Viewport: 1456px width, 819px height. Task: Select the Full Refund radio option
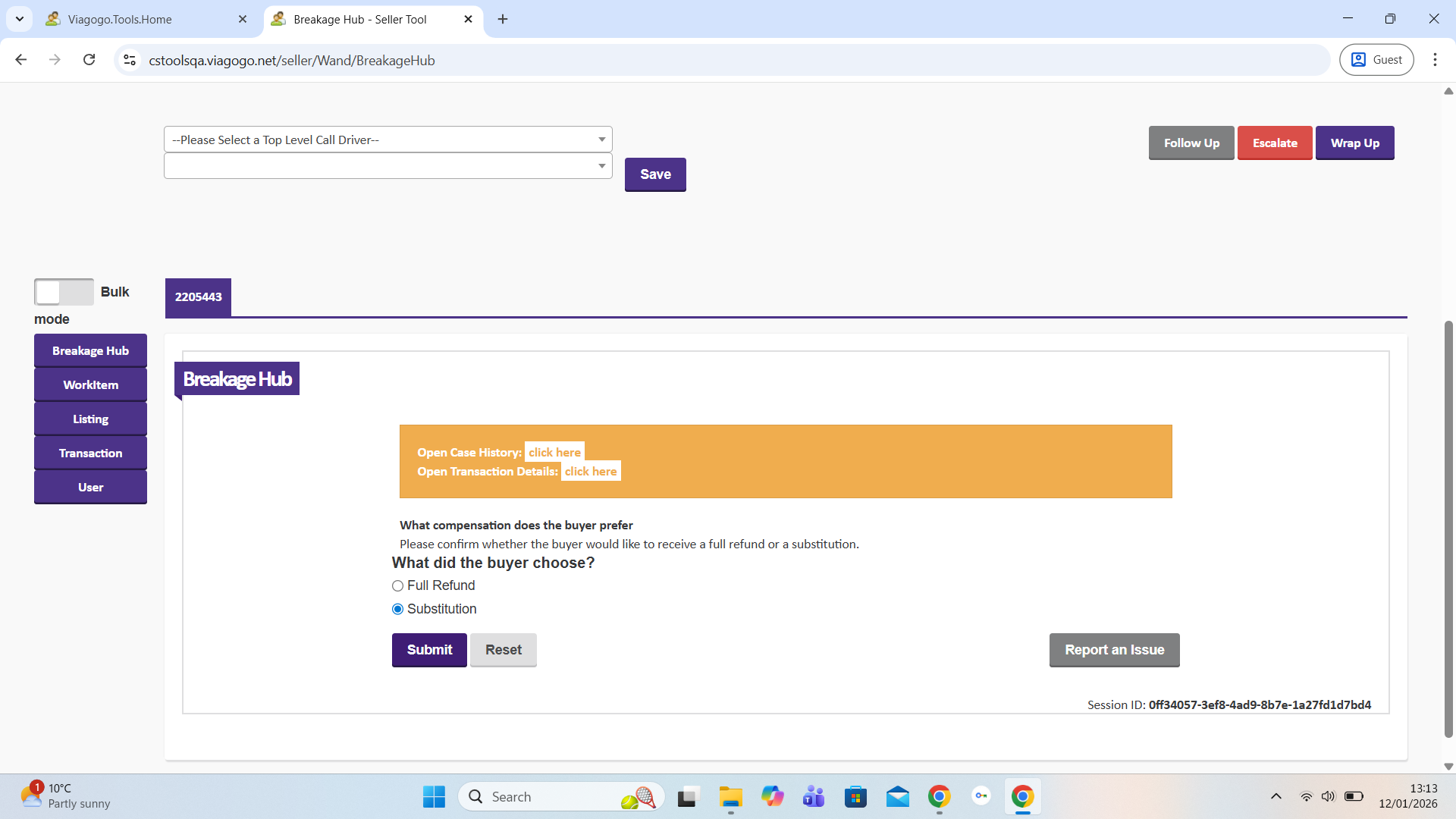pos(397,586)
